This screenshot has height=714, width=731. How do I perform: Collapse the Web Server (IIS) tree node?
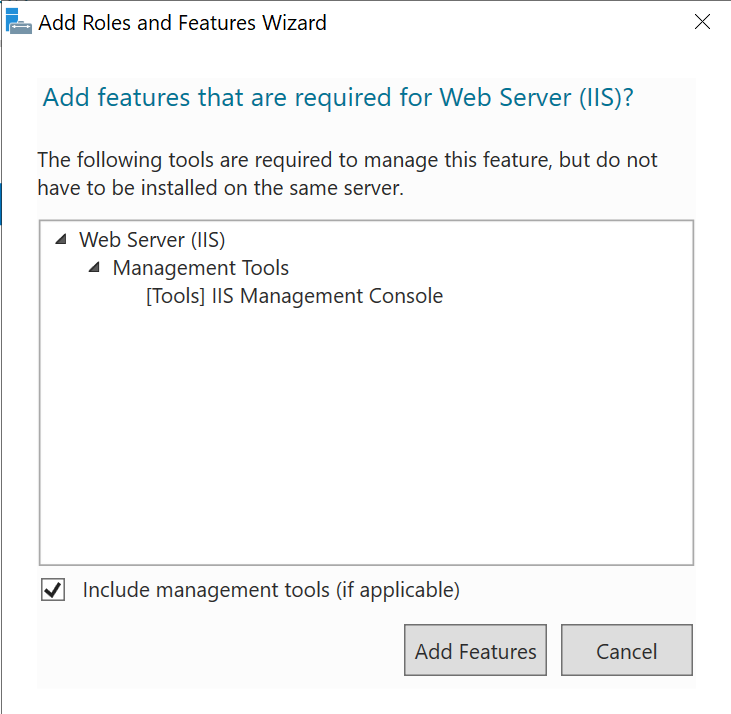tap(62, 240)
